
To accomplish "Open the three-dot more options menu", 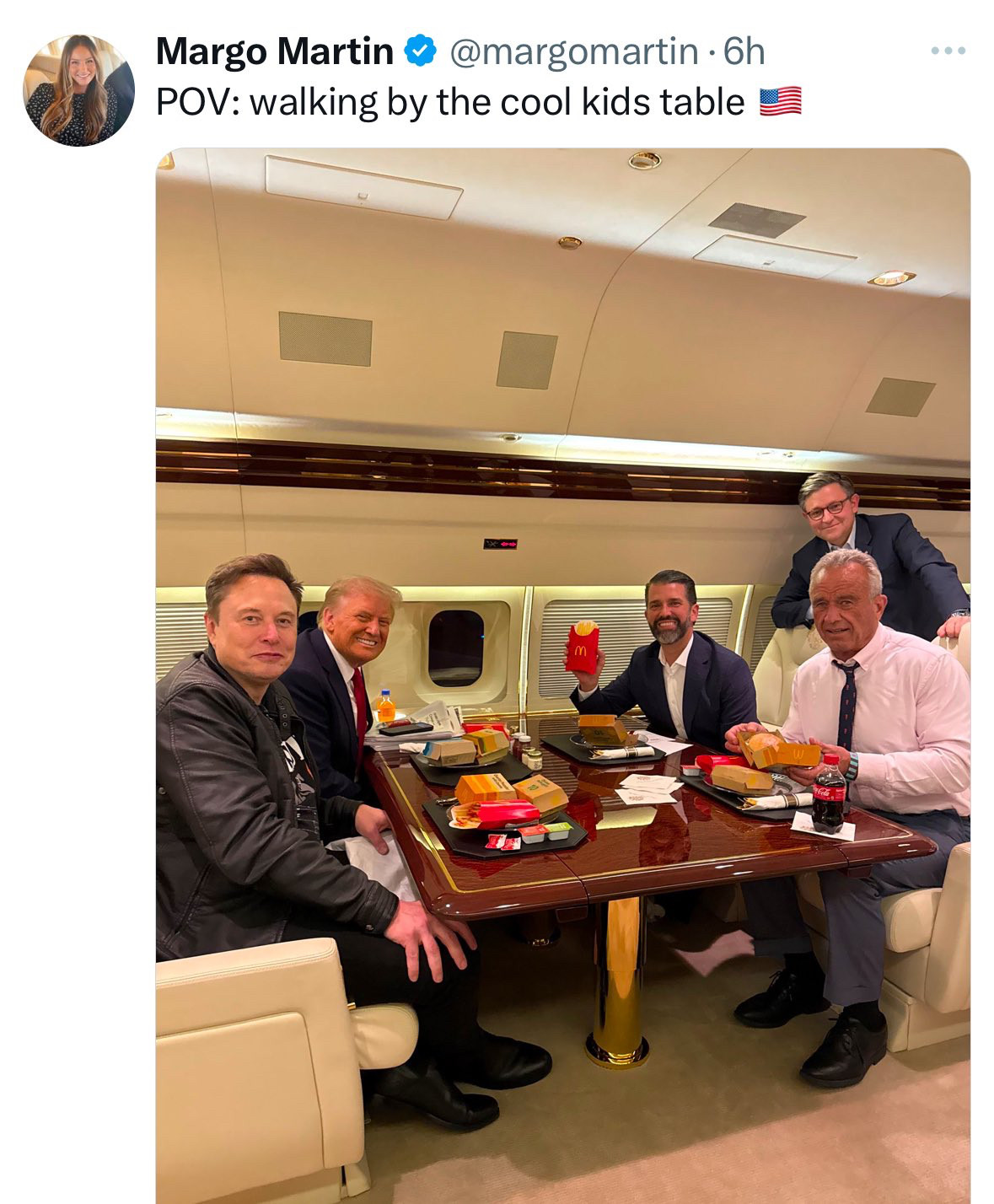I will [948, 51].
